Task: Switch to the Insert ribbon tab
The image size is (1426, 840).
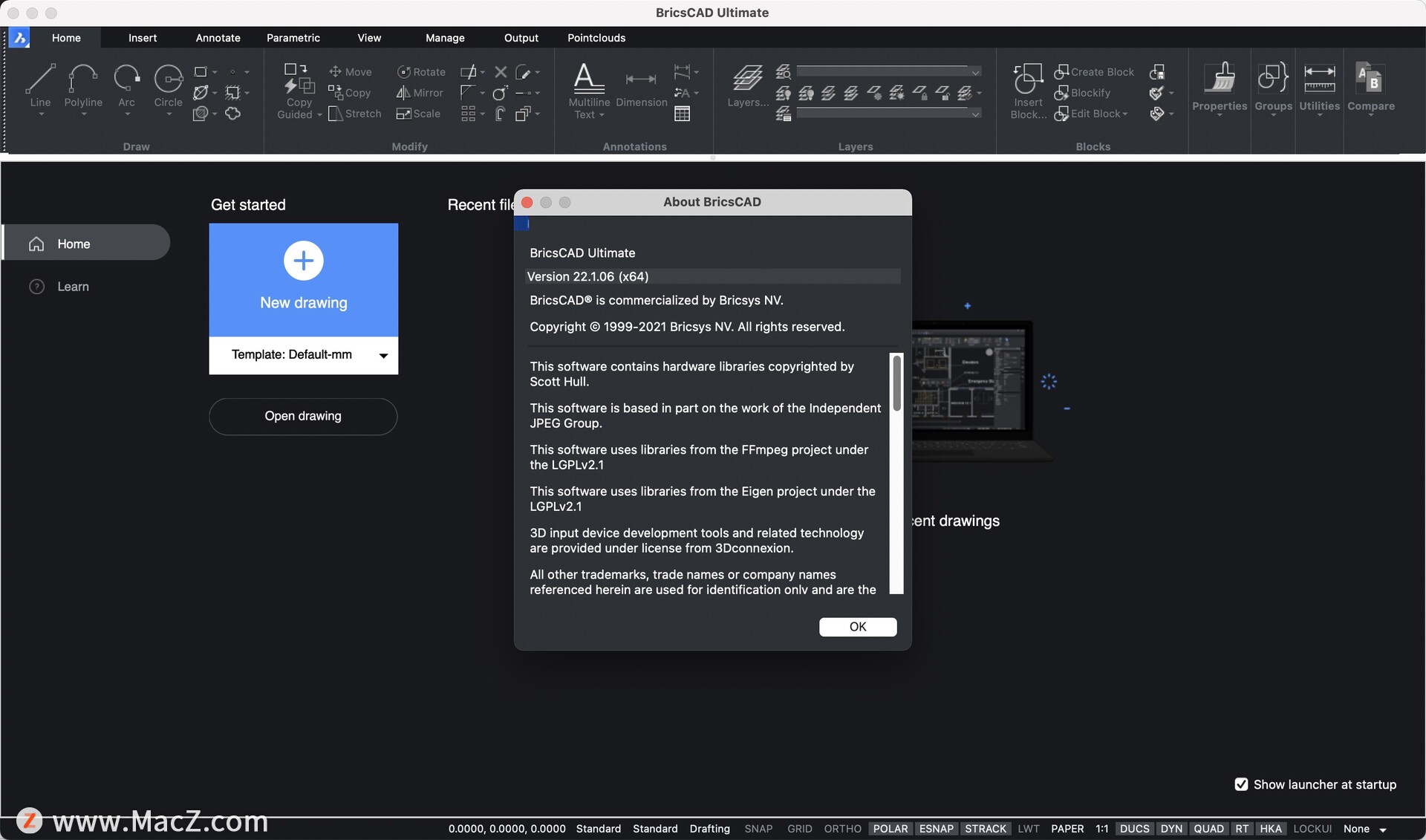Action: [142, 37]
